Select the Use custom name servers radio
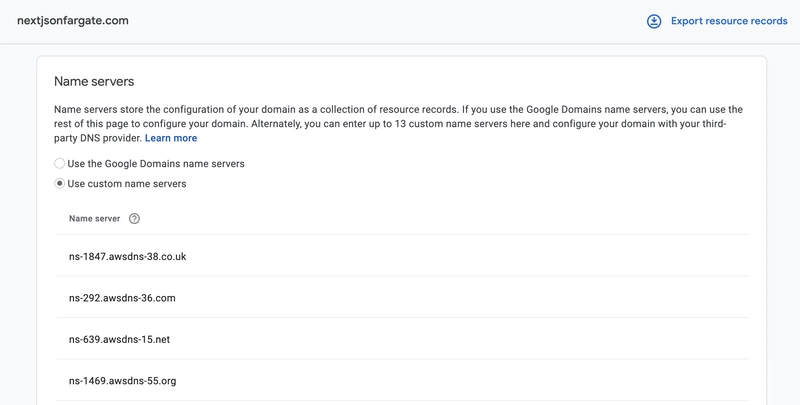Screen dimensions: 800x405 [x=60, y=184]
